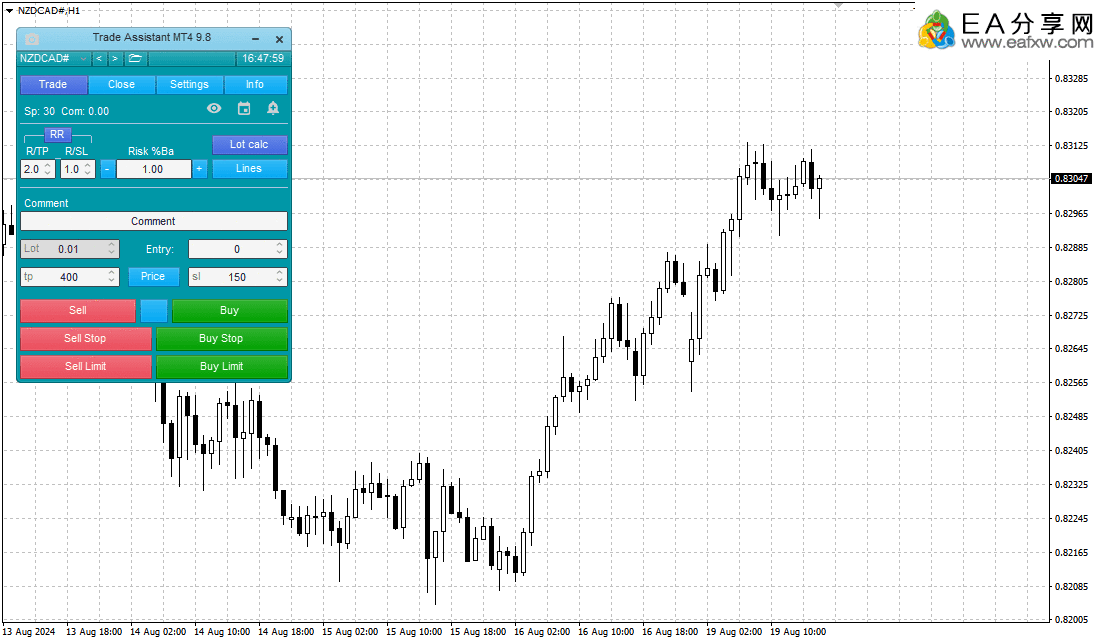Toggle the eye visibility icon
The width and height of the screenshot is (1095, 643).
pyautogui.click(x=214, y=108)
